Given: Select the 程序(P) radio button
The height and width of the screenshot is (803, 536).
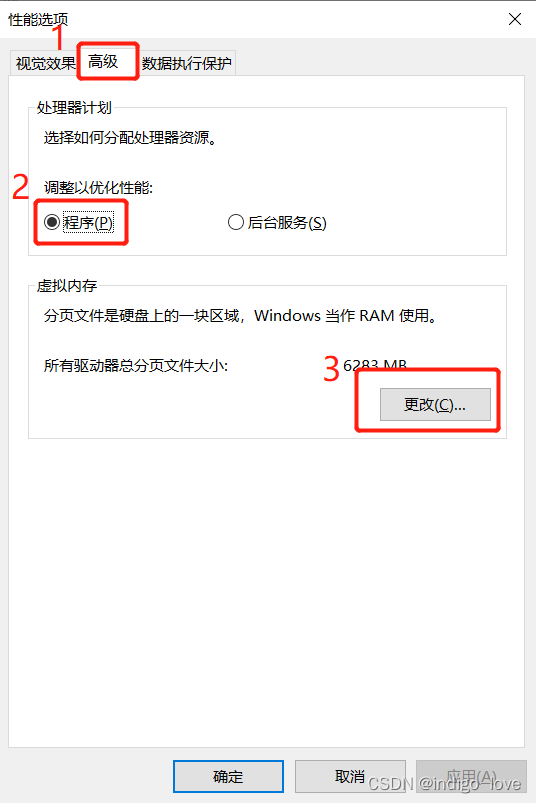Looking at the screenshot, I should (x=78, y=222).
